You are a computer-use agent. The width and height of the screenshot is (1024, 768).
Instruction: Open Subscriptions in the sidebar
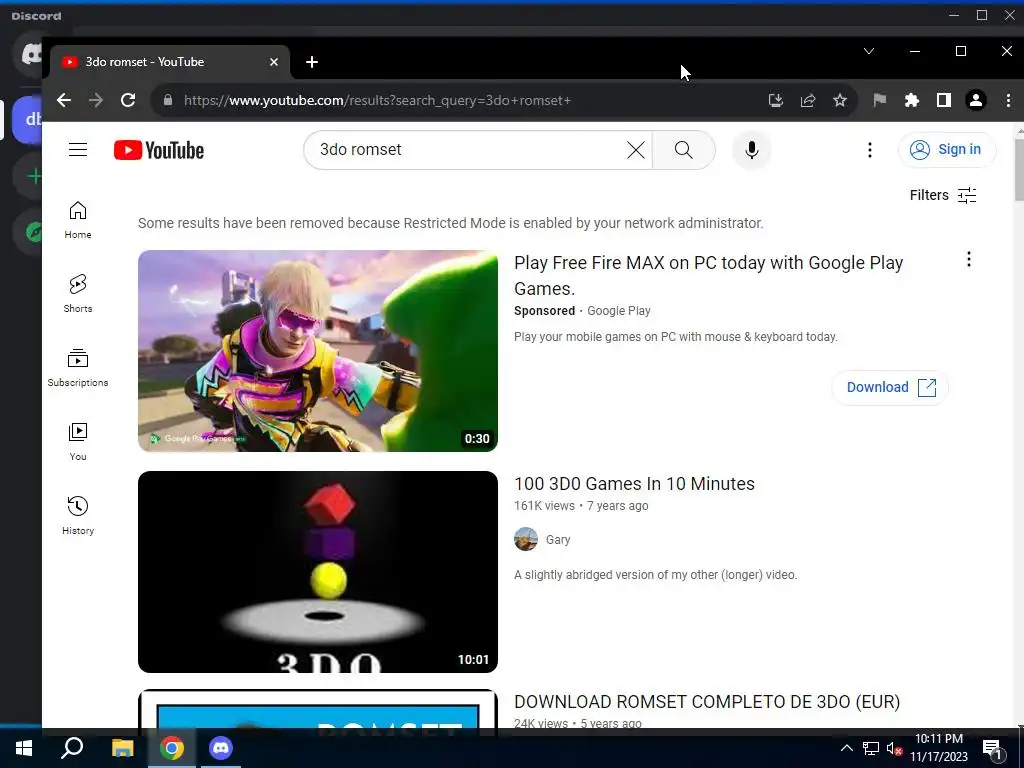pyautogui.click(x=78, y=368)
